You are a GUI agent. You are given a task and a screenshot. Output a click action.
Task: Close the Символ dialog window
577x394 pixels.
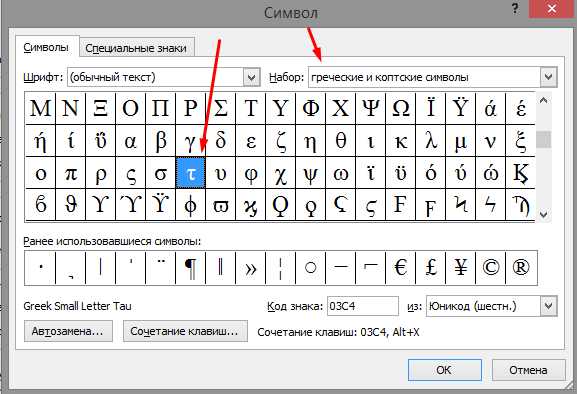pyautogui.click(x=552, y=8)
